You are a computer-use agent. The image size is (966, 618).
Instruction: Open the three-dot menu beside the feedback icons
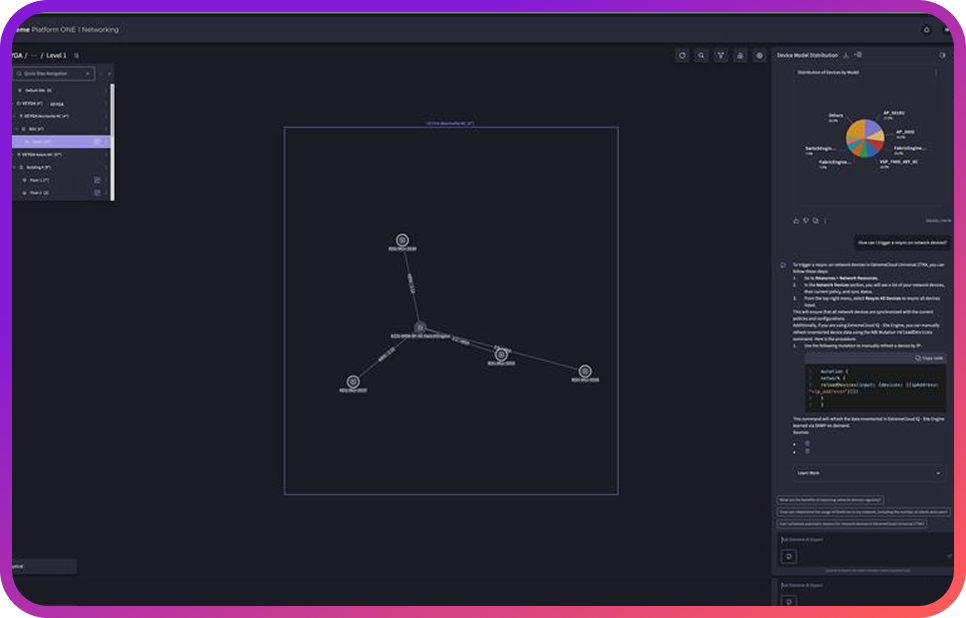(826, 221)
